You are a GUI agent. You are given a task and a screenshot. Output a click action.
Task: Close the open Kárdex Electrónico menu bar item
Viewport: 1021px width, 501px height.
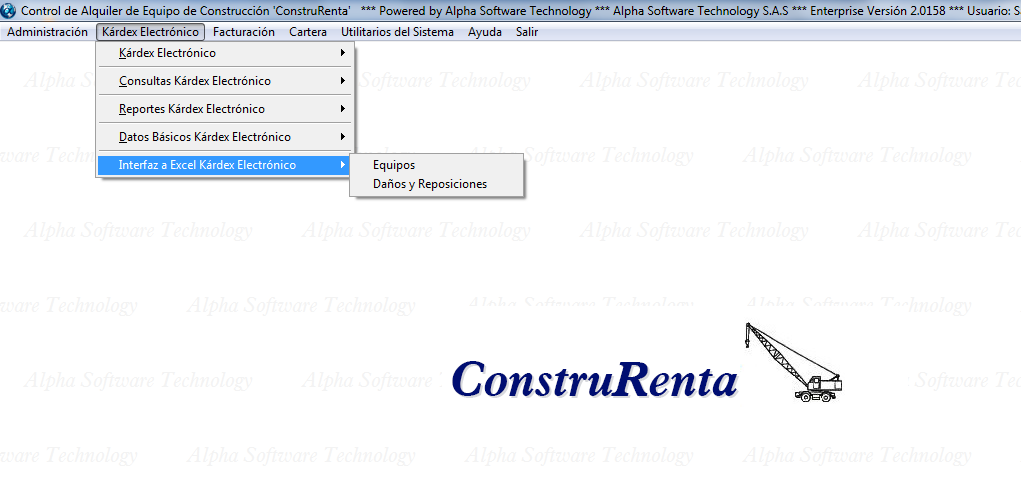point(150,32)
